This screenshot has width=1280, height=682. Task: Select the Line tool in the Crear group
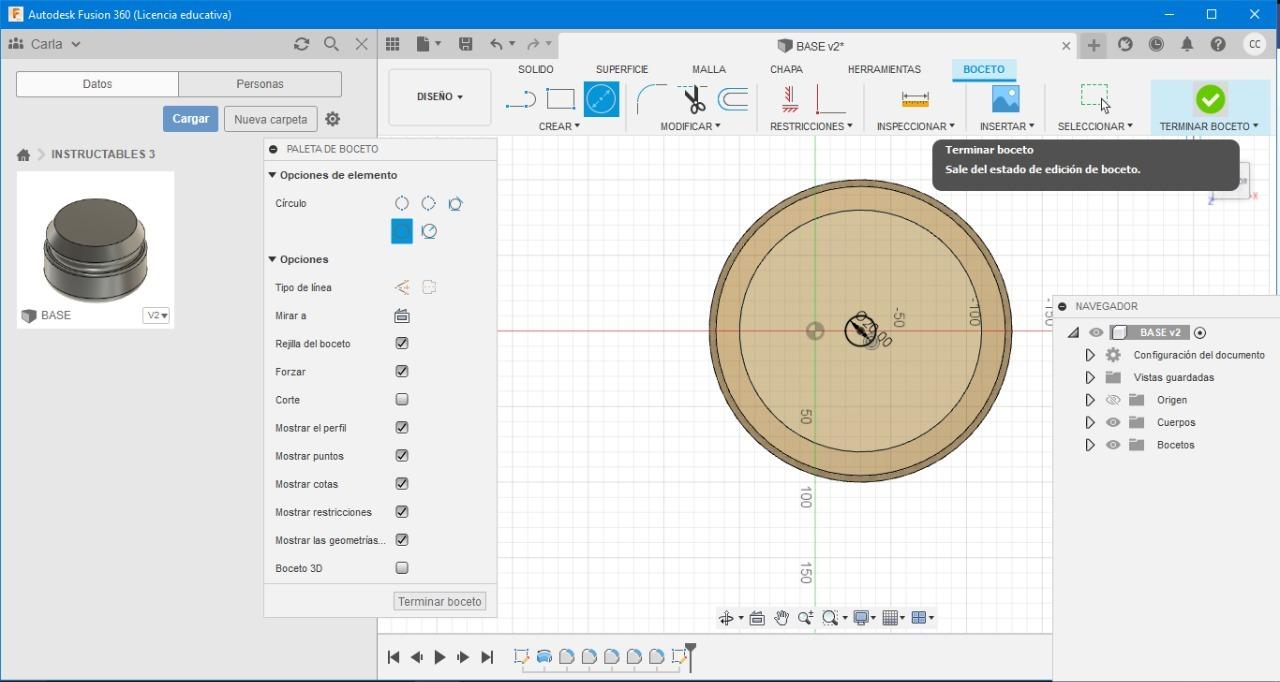[x=520, y=99]
